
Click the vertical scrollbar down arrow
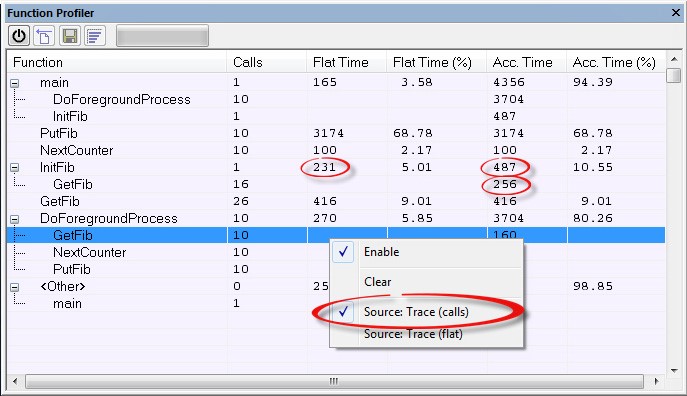pyautogui.click(x=674, y=371)
